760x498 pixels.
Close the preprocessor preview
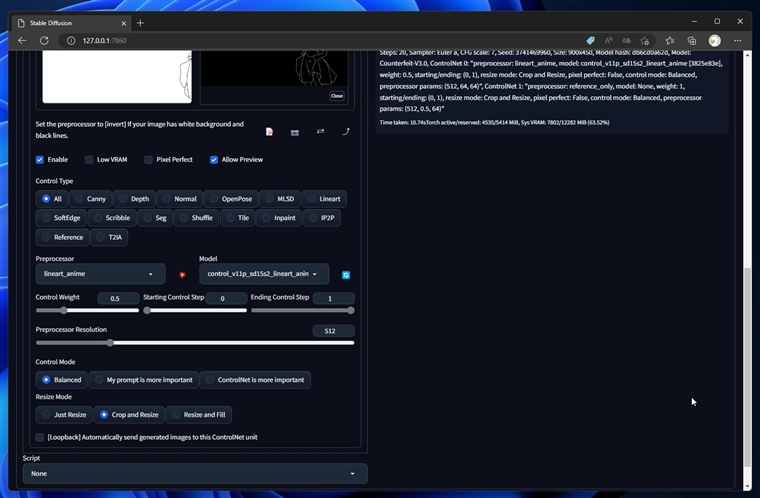click(x=337, y=96)
